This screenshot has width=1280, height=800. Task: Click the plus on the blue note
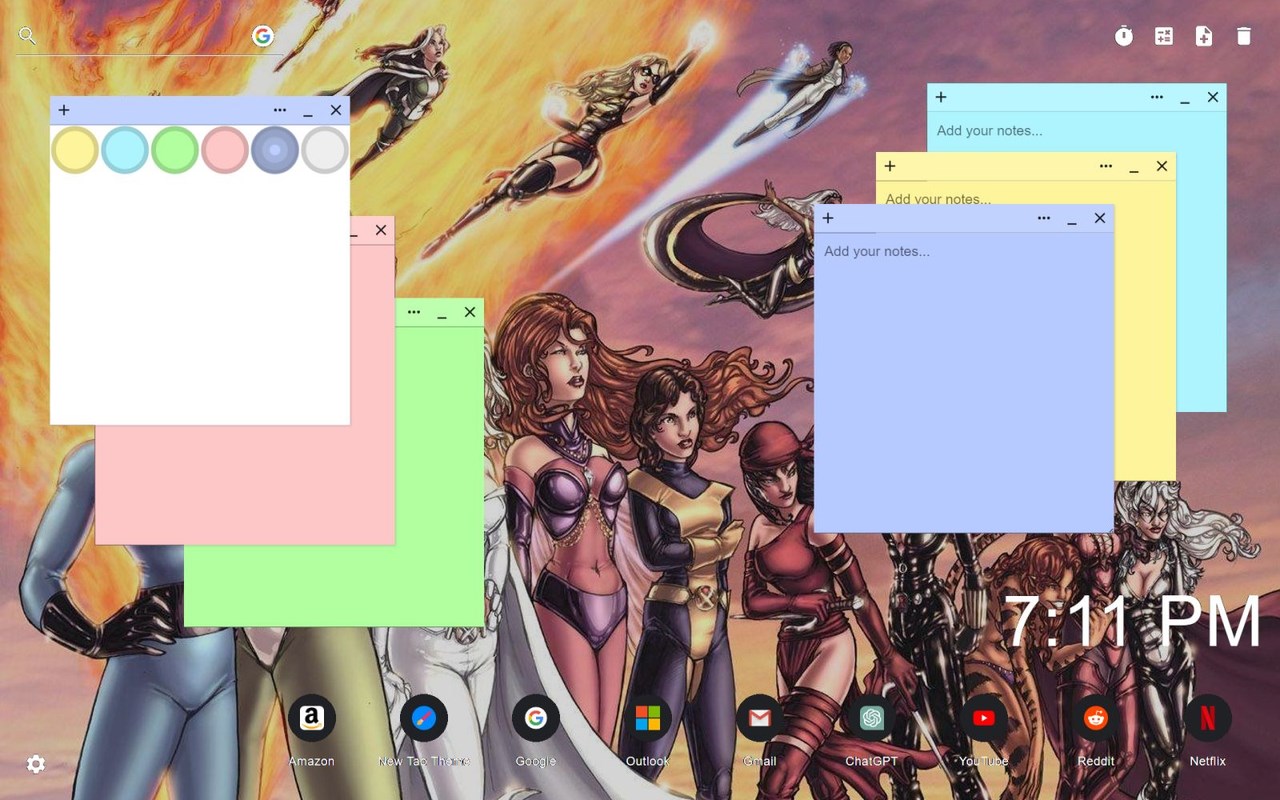point(828,218)
